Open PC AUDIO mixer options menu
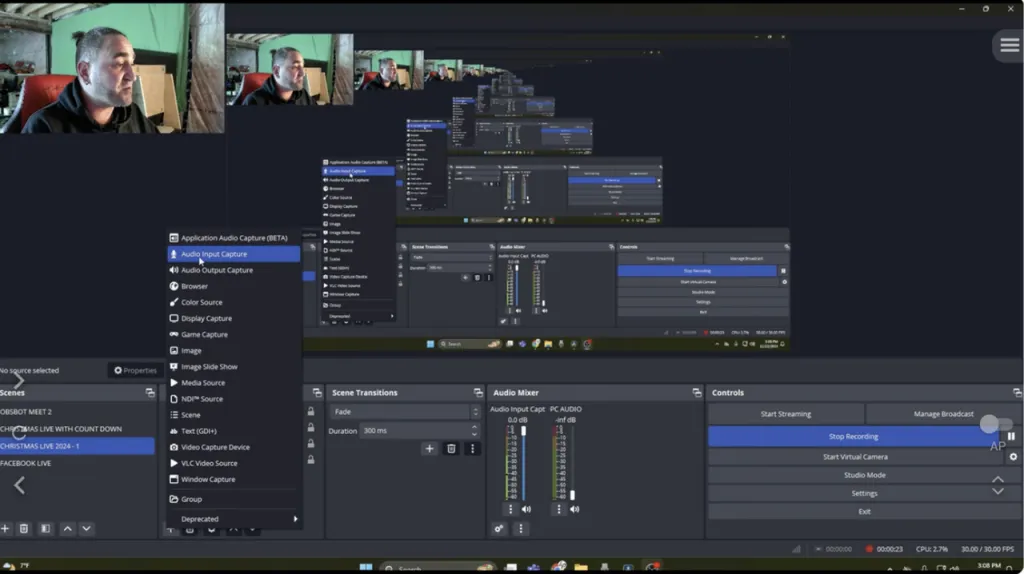 point(558,509)
